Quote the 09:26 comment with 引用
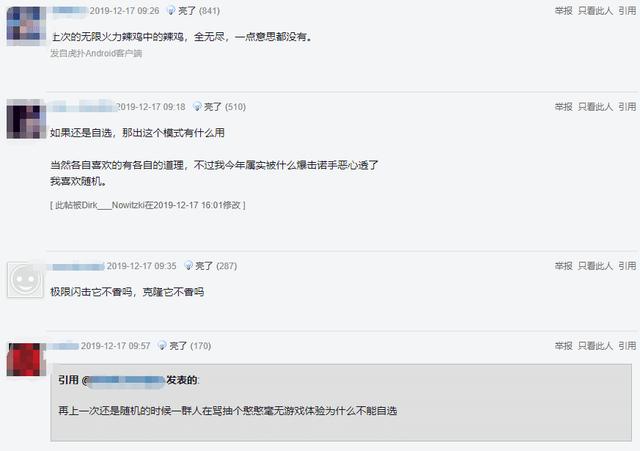Screen dimensions: 640x451 tap(627, 11)
